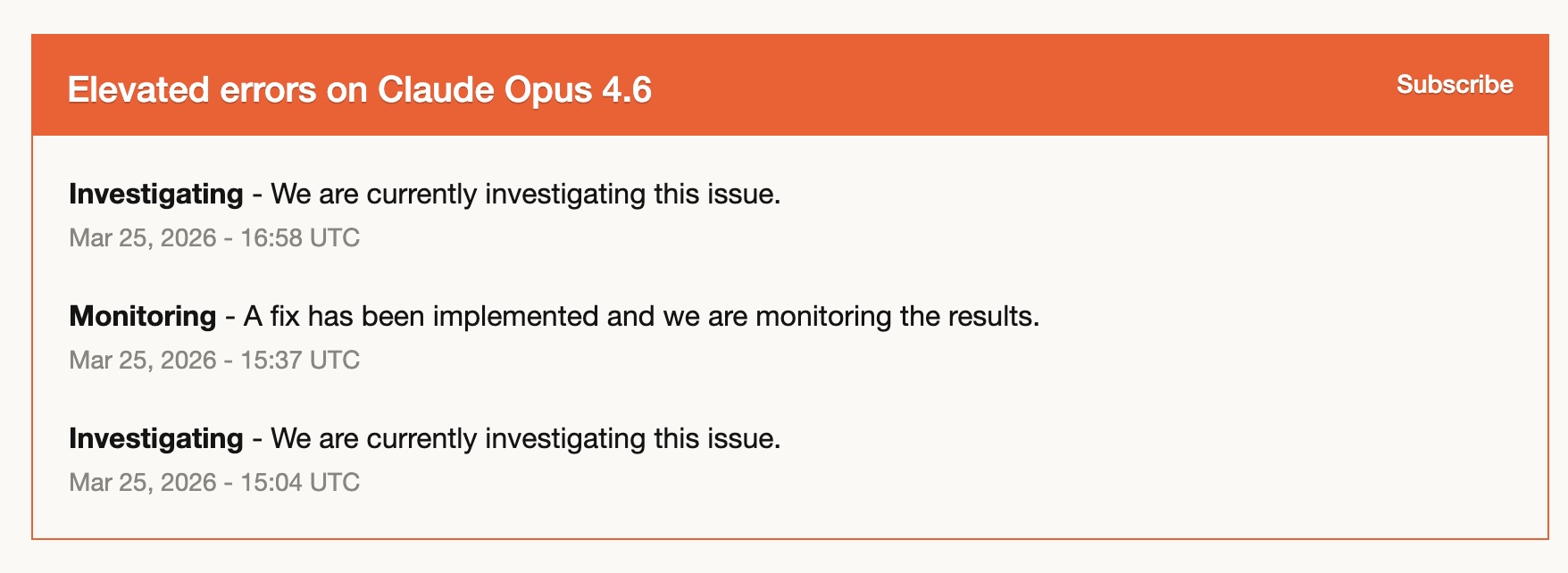Select the orange incident header banner
The image size is (1568, 573).
click(x=784, y=85)
